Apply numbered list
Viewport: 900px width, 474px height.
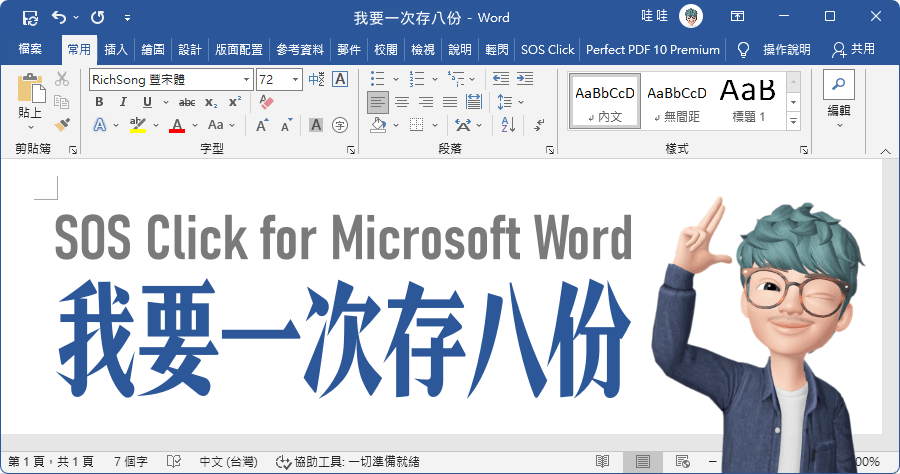click(x=417, y=79)
